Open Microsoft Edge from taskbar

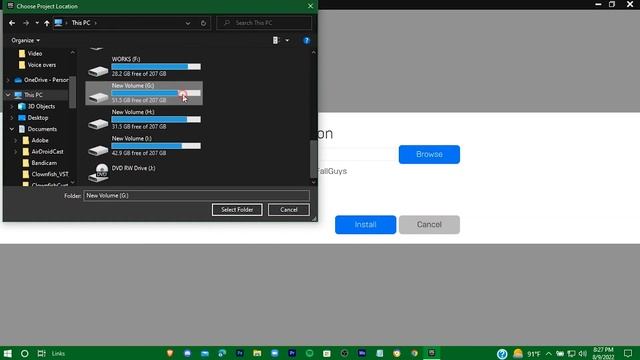222,353
